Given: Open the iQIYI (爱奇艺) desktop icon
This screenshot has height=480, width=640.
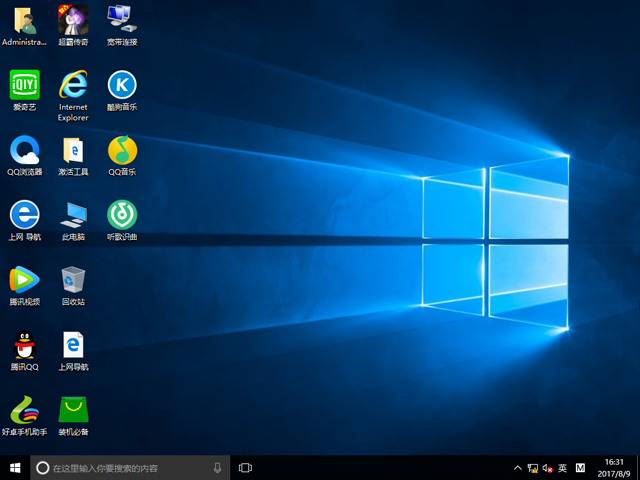Looking at the screenshot, I should pyautogui.click(x=24, y=85).
